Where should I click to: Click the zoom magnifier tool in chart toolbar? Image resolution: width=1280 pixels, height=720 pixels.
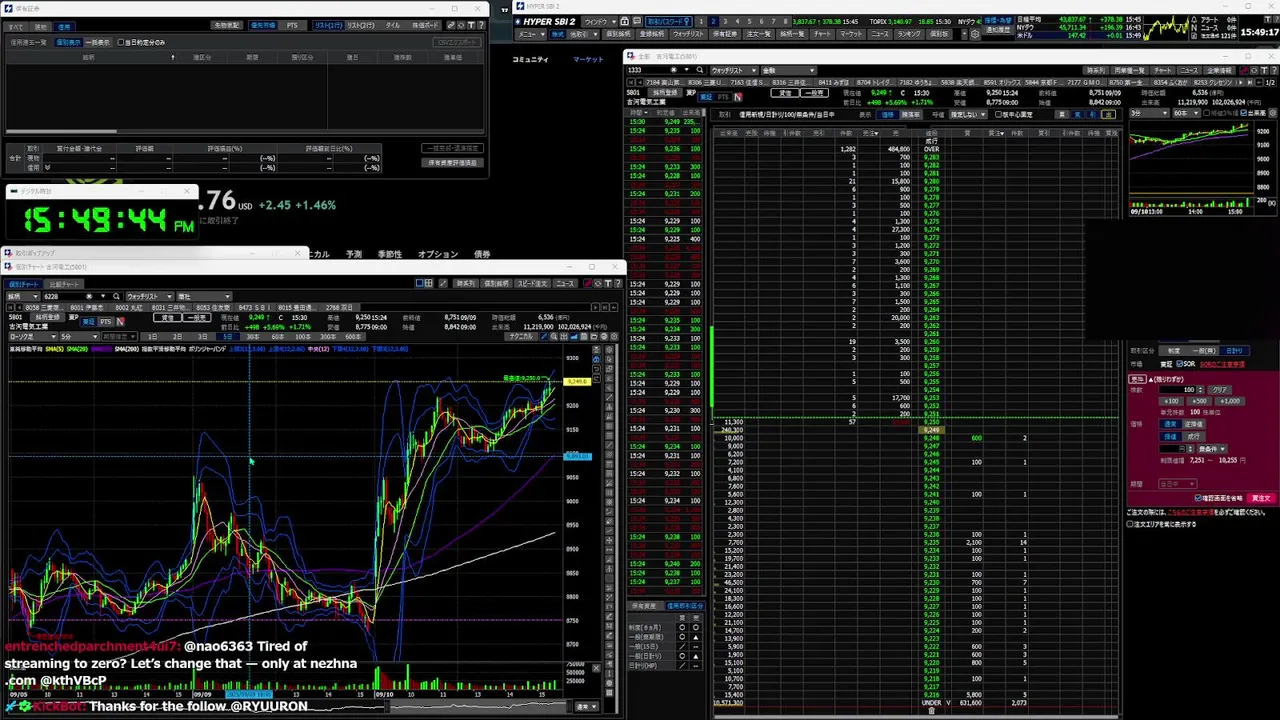click(x=554, y=337)
